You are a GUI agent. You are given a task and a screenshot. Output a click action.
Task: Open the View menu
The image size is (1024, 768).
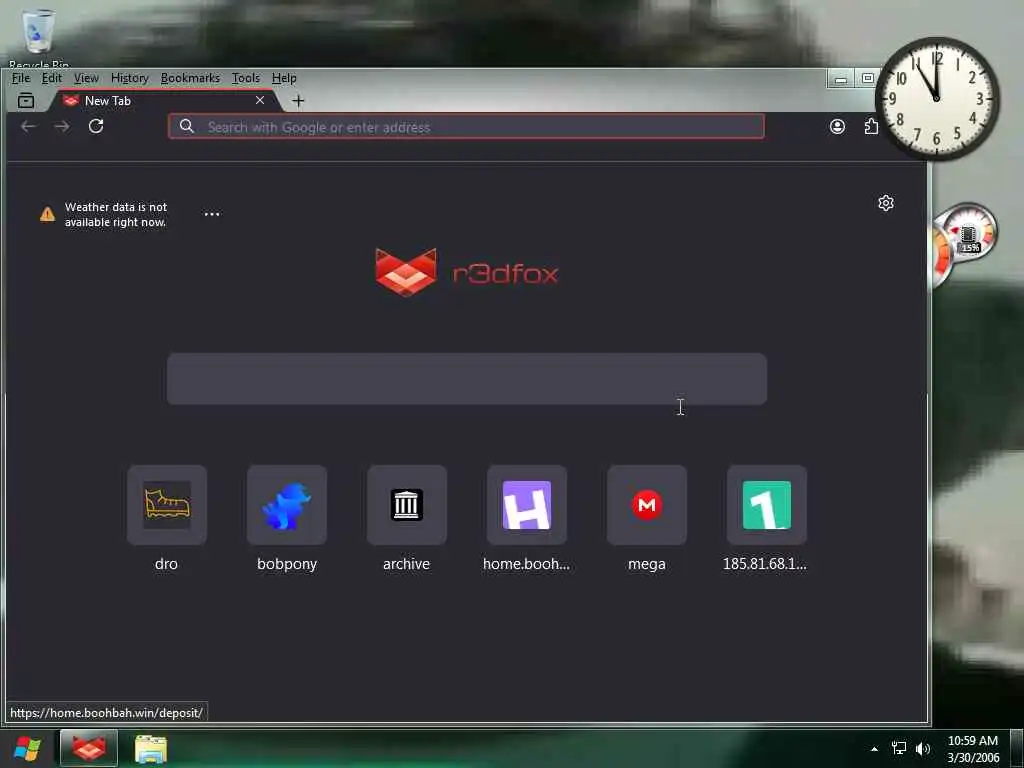[x=86, y=78]
